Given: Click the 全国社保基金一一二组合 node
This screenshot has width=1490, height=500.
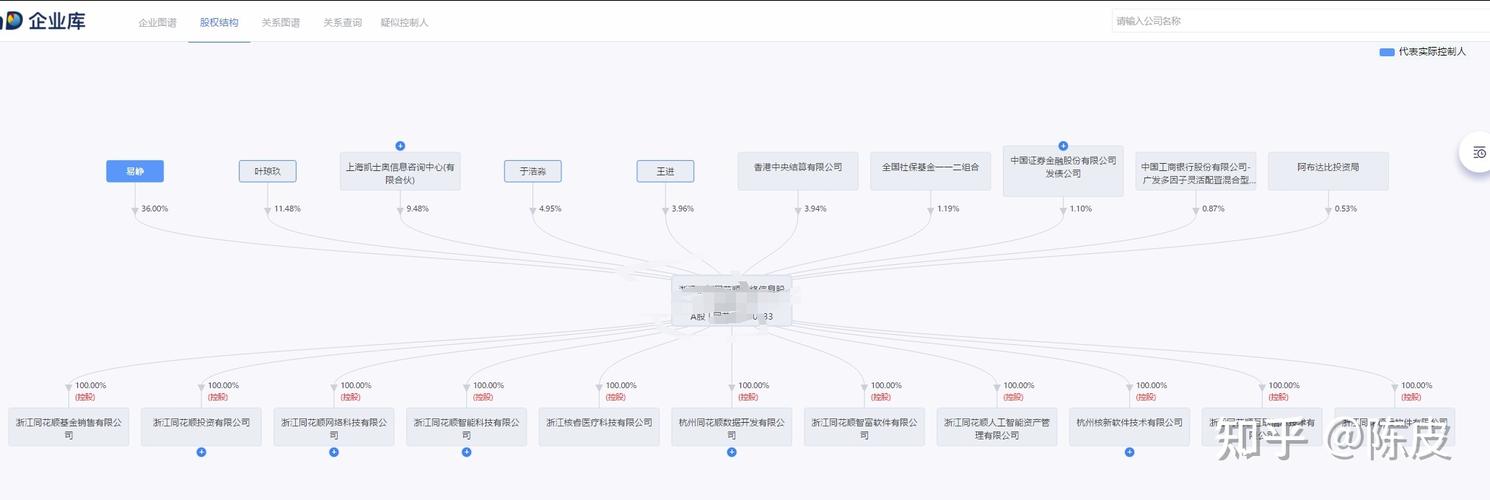Looking at the screenshot, I should [x=930, y=171].
